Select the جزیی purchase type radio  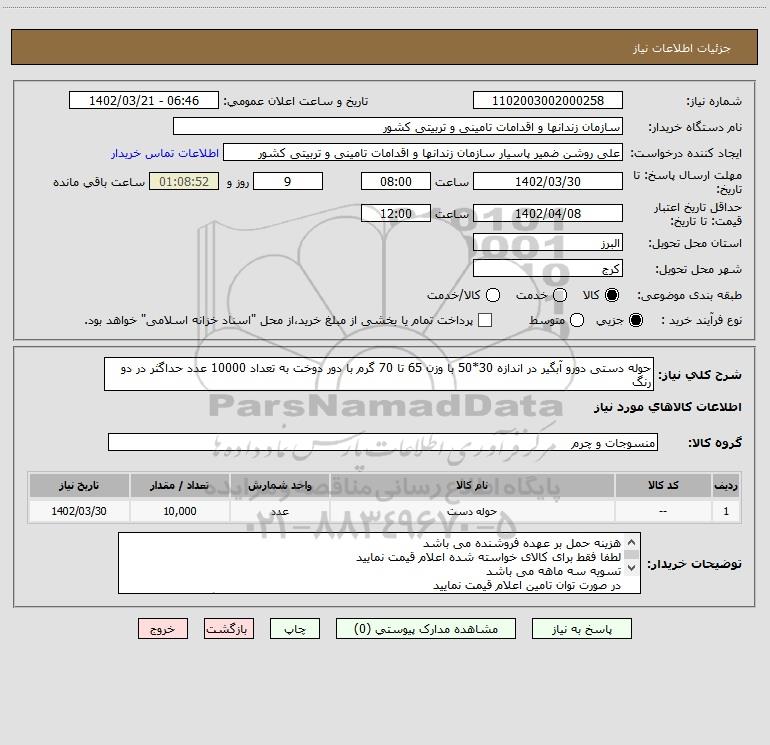tap(636, 320)
